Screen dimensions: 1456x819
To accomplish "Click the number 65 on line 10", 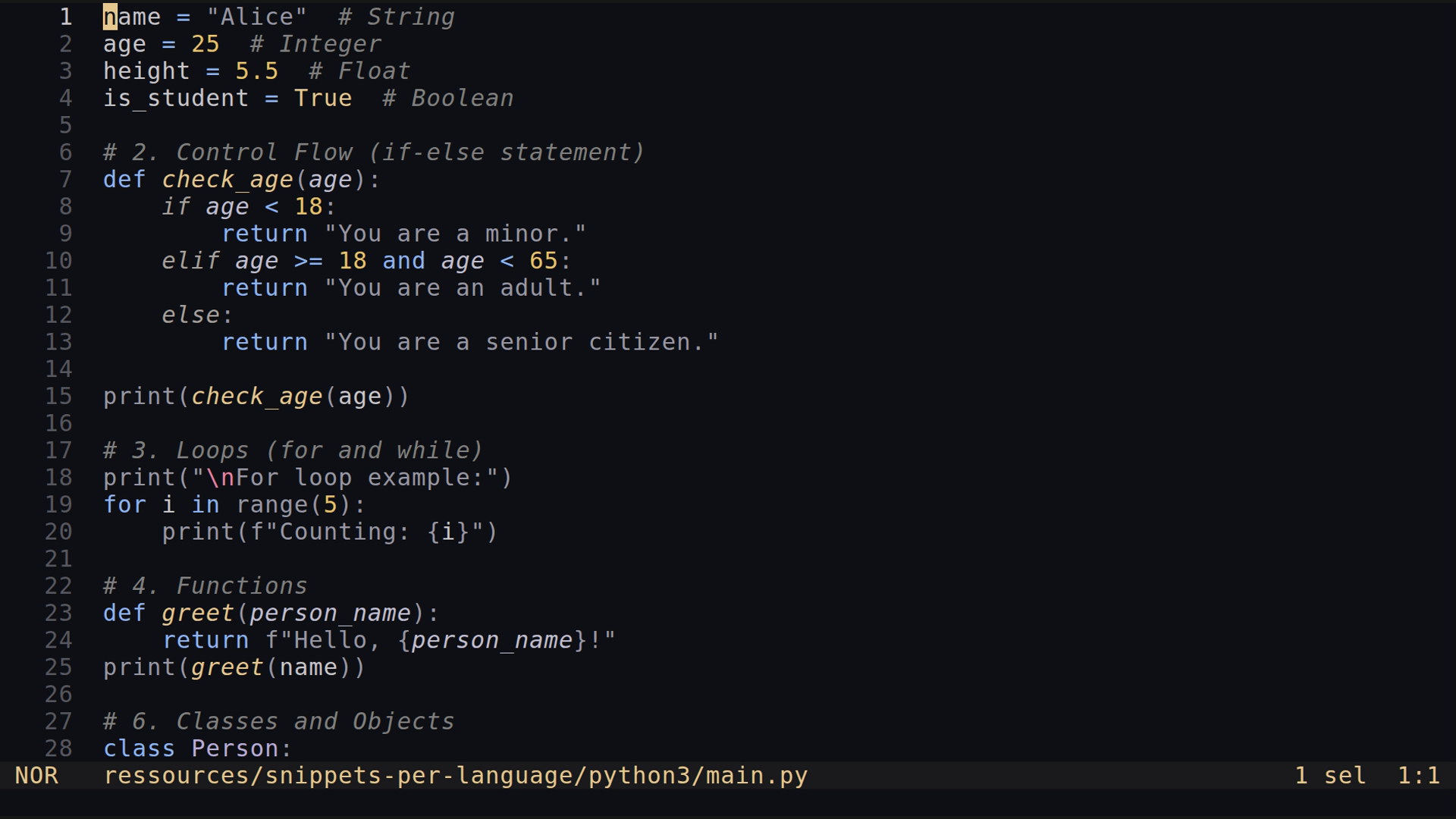I will click(x=544, y=261).
